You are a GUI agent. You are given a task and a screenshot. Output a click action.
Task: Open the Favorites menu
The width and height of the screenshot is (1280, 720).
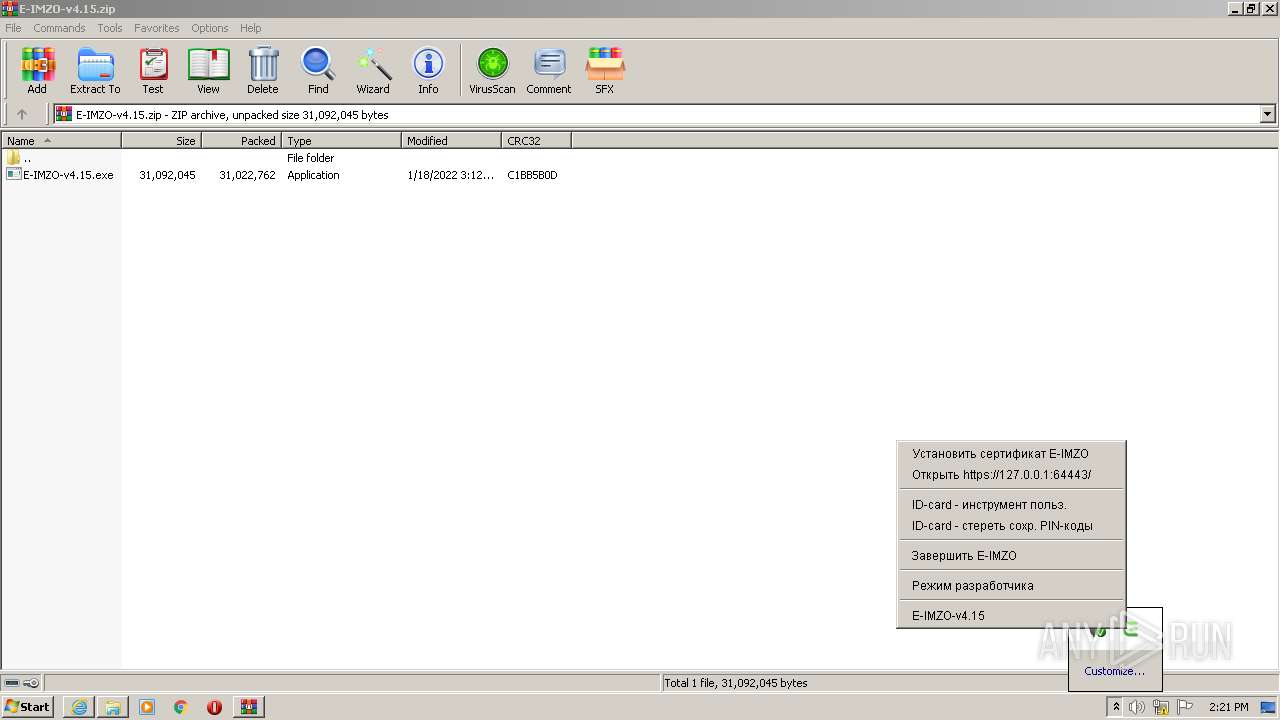coord(157,28)
